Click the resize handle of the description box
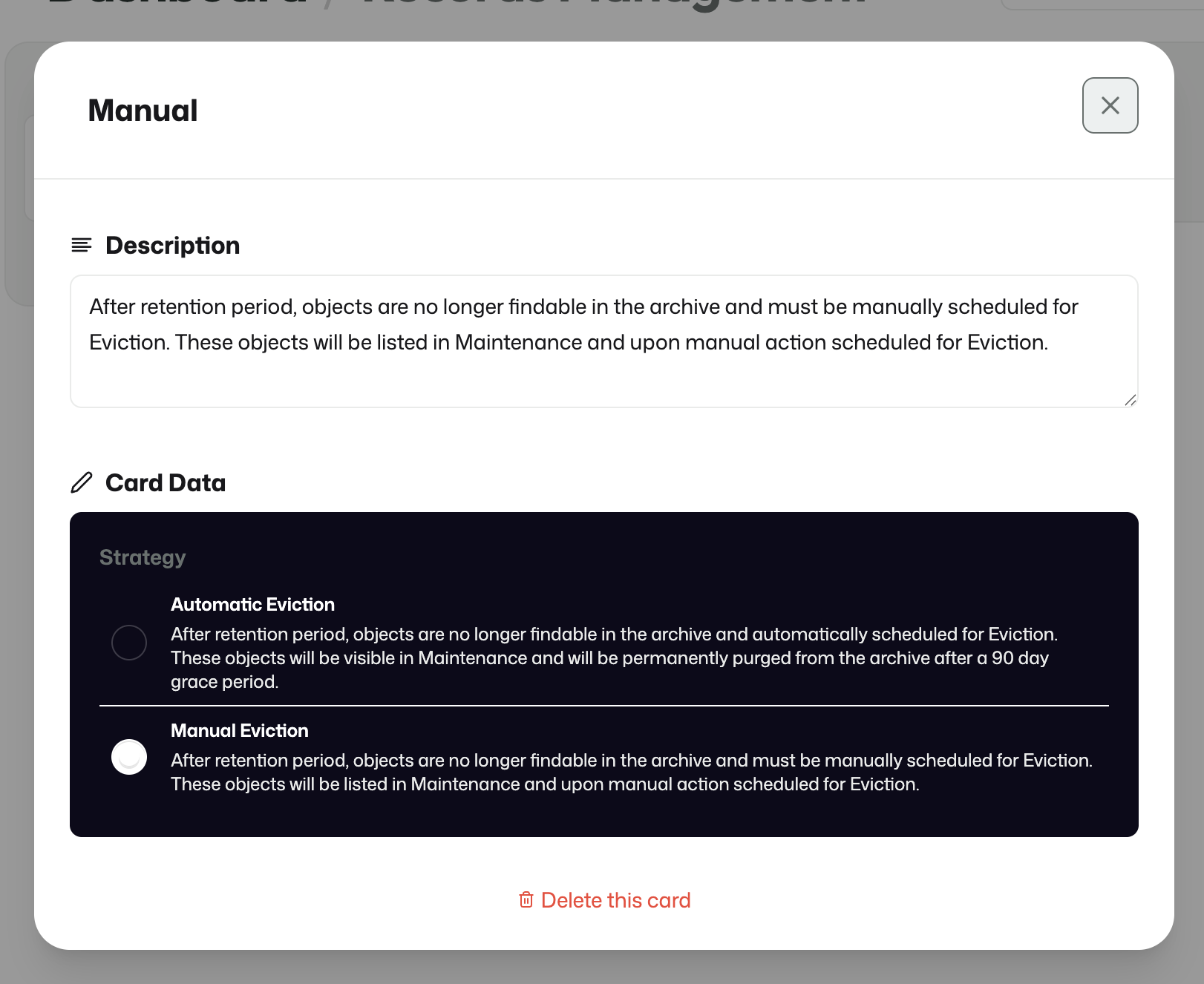Screen dimensions: 1204x984 click(x=1131, y=400)
